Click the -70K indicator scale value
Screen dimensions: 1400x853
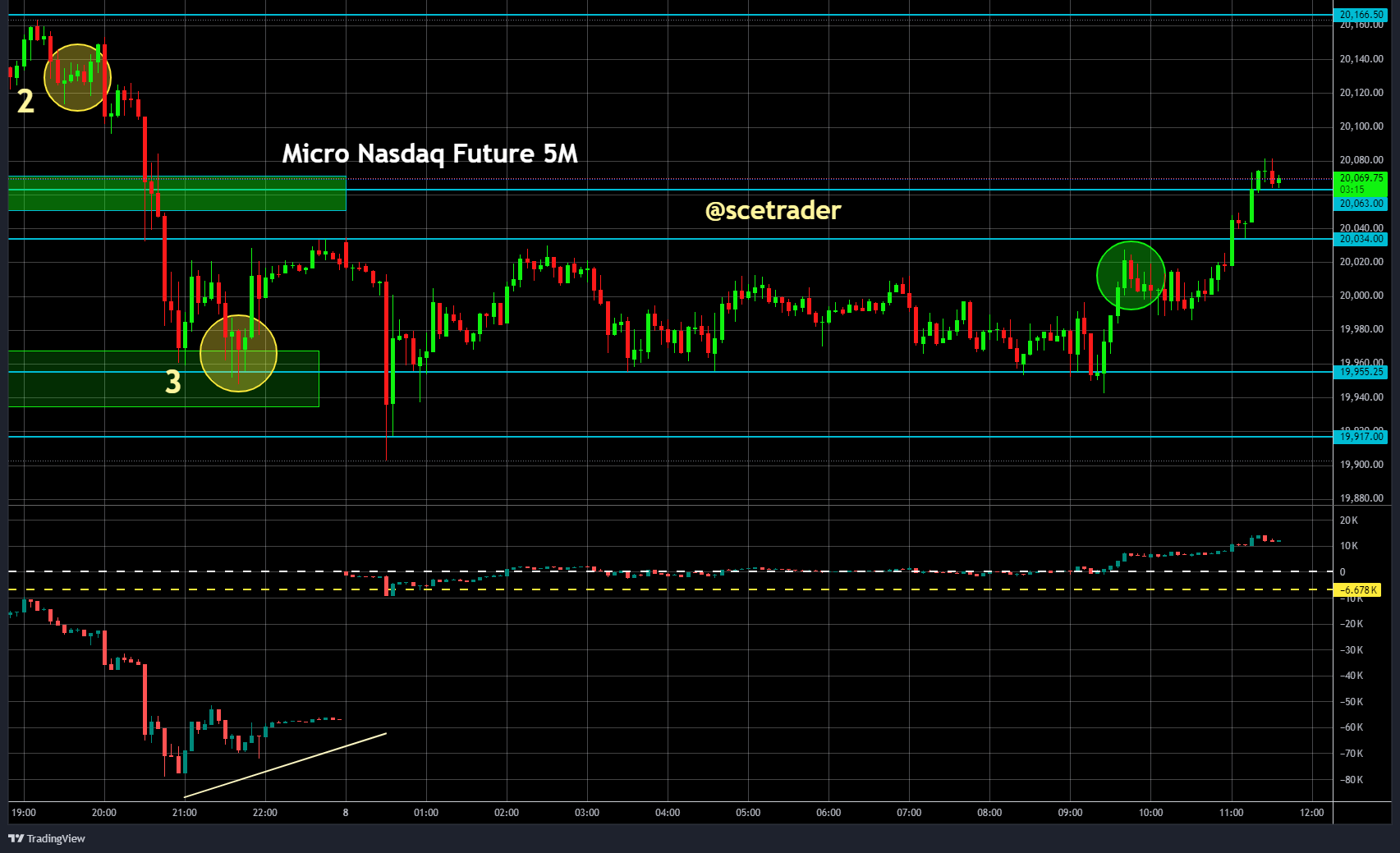(1351, 754)
